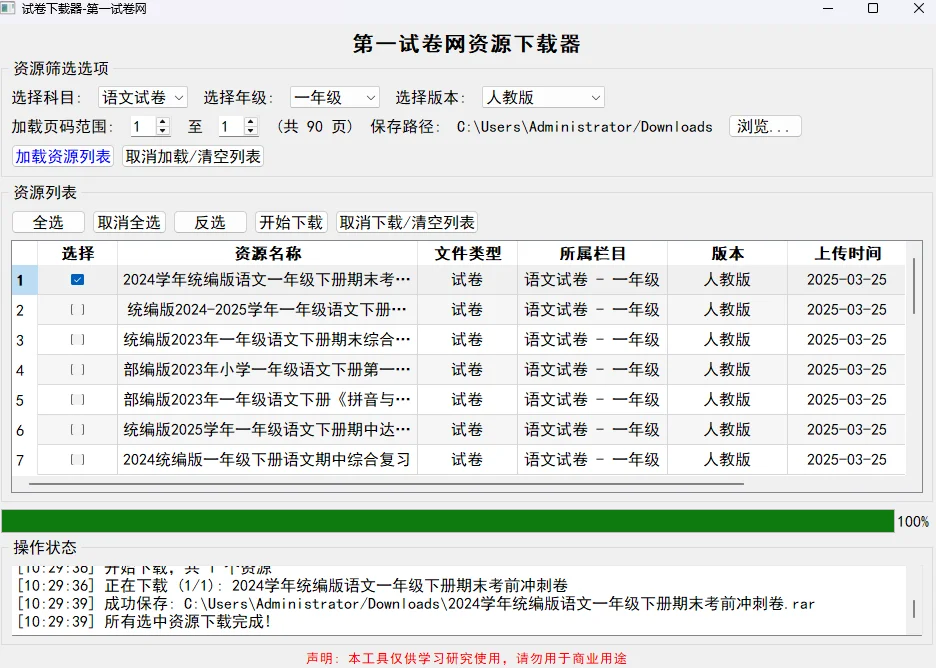This screenshot has width=936, height=668.
Task: Click resource name 部编版2023年一年级语文下册《拼音与…
Action: pyautogui.click(x=267, y=399)
